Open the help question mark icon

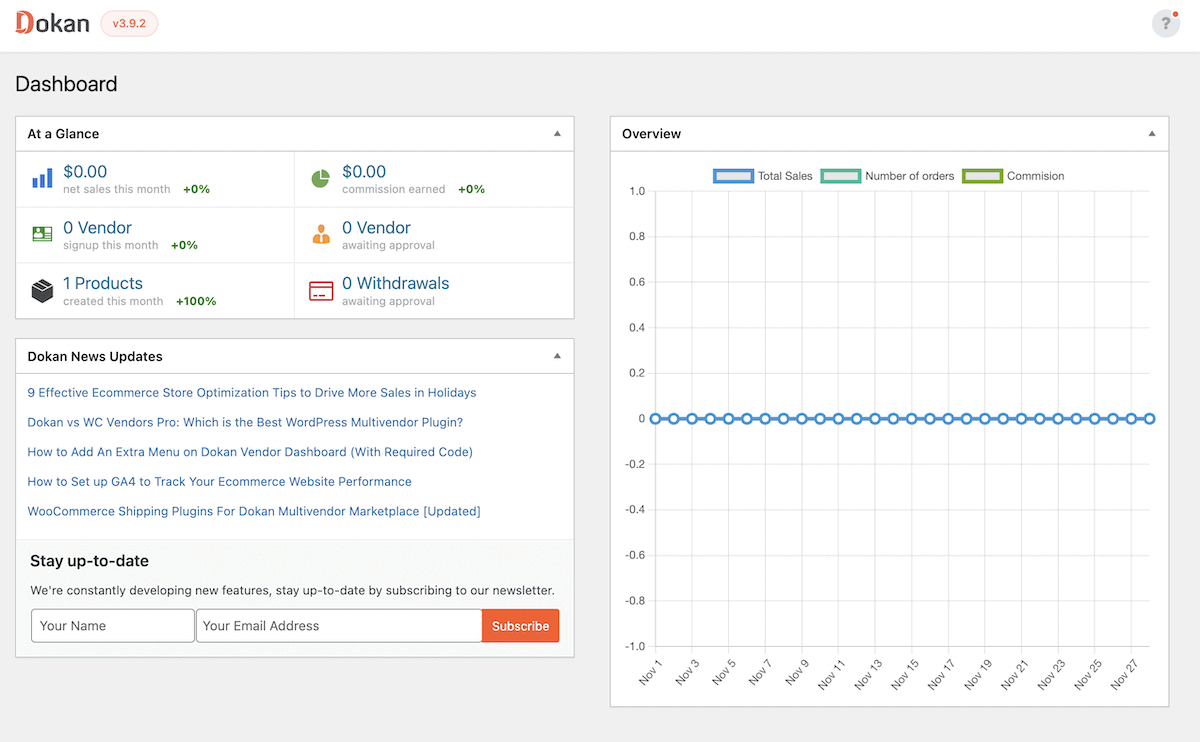[x=1166, y=24]
